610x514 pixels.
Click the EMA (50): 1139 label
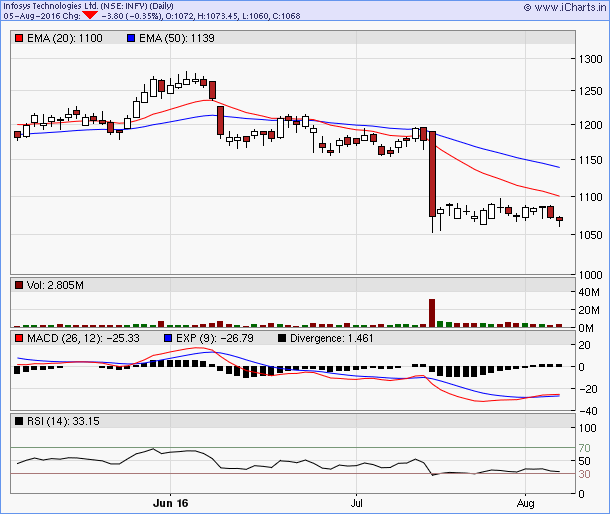click(177, 38)
